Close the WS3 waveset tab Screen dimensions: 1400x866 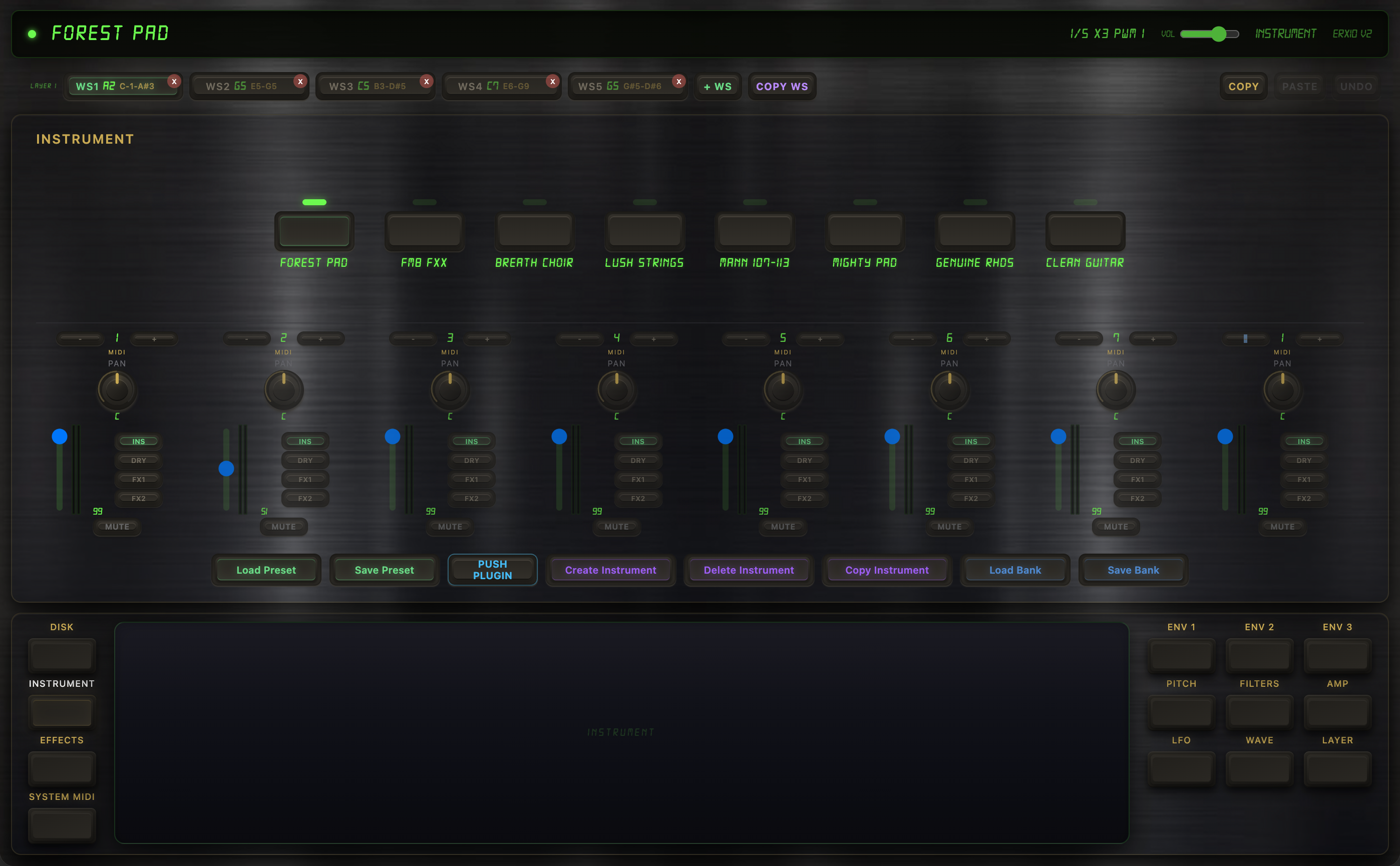(x=426, y=81)
